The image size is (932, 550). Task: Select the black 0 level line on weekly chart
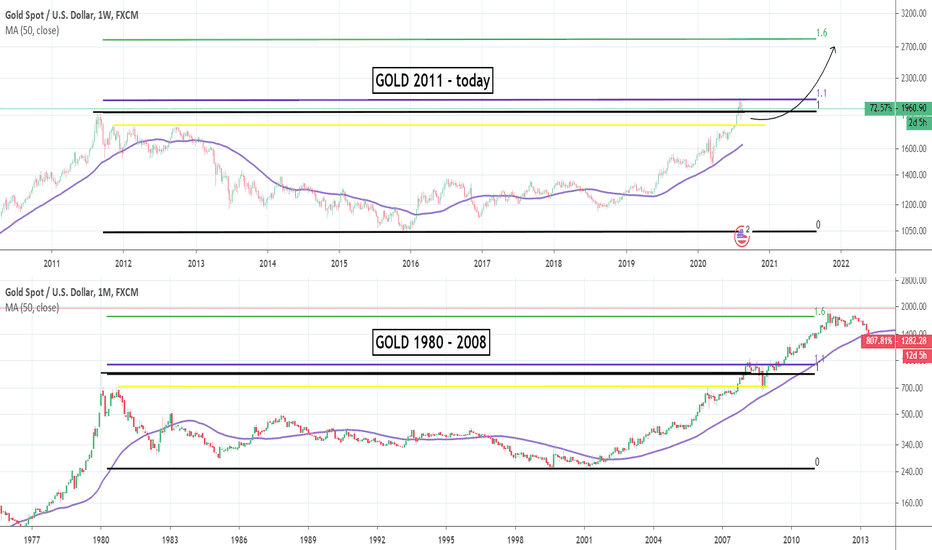(x=459, y=232)
